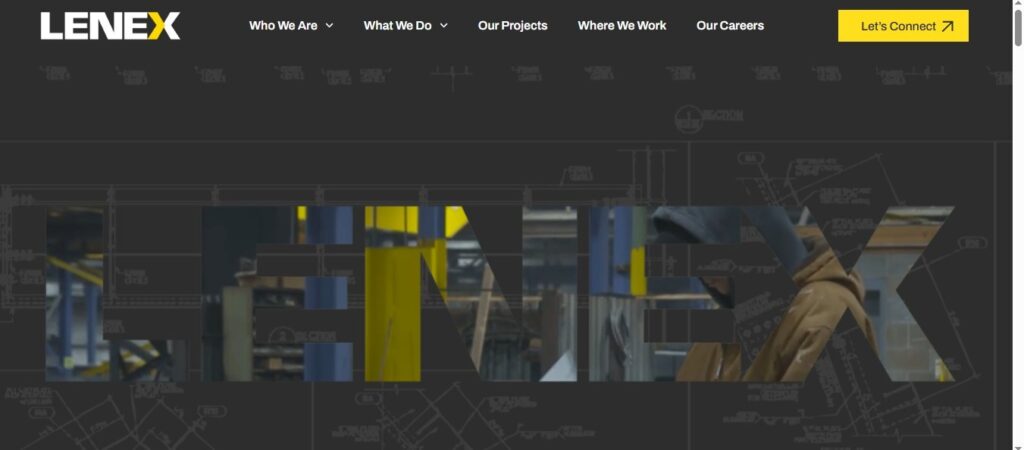Click the vertical page scrollbar thumb

1018,28
